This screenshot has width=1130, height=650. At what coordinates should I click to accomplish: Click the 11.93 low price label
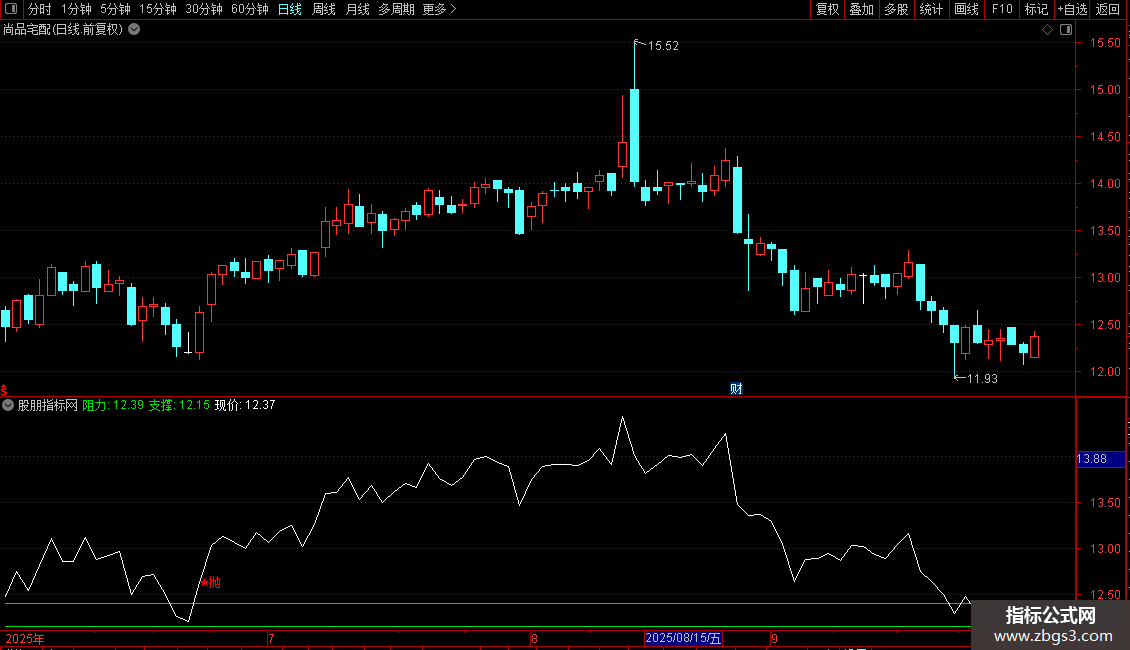(x=982, y=378)
